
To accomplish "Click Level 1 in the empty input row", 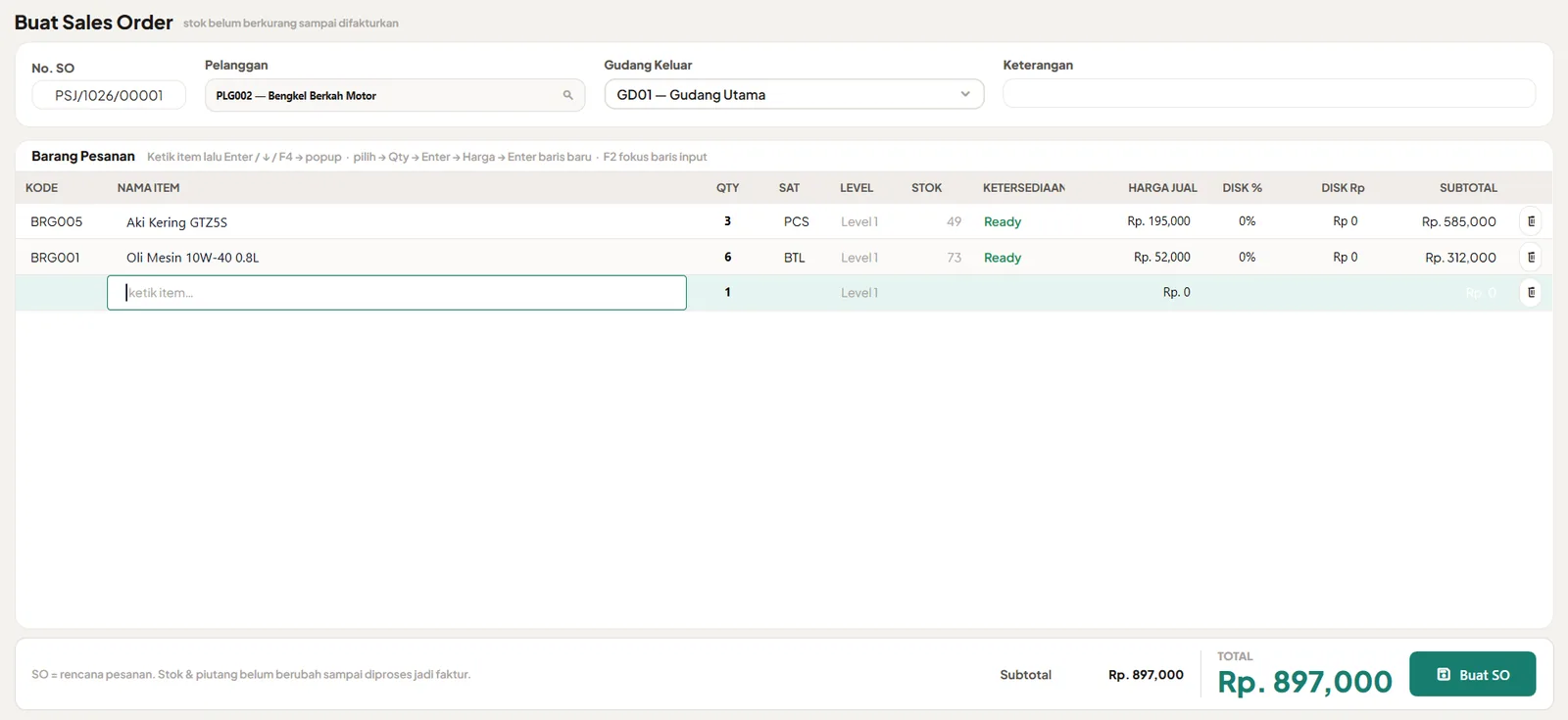I will click(x=859, y=293).
